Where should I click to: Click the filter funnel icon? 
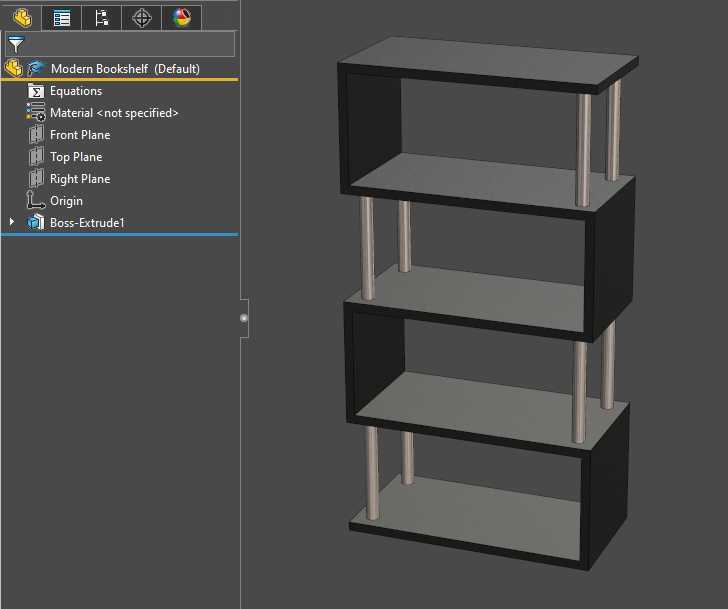[x=16, y=44]
